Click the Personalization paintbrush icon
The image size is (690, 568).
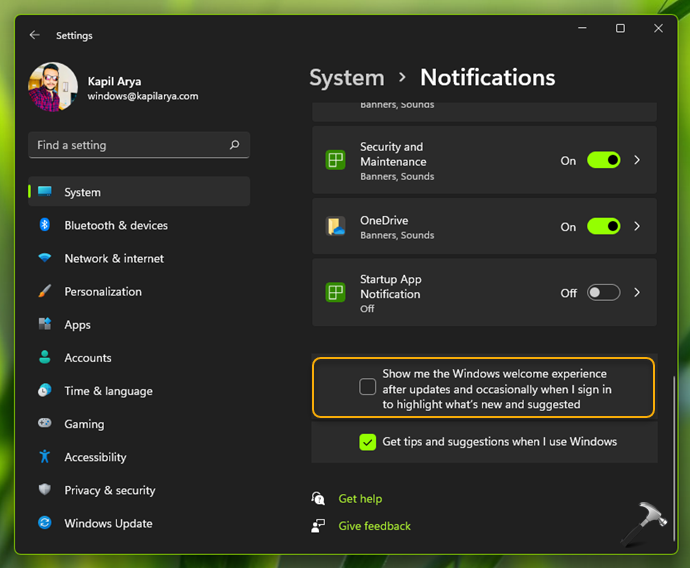(x=45, y=292)
